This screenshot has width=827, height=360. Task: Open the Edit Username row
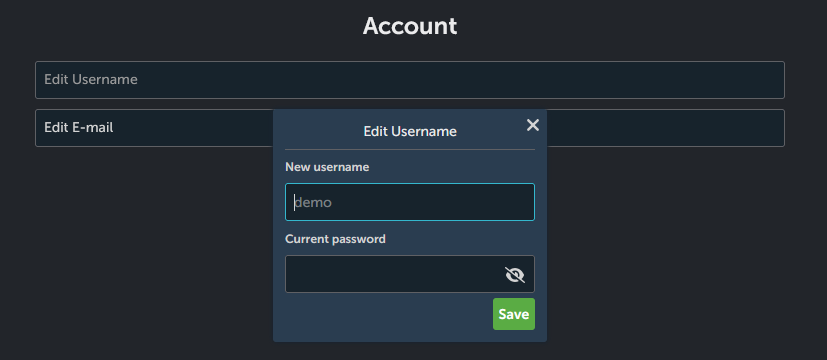[x=410, y=80]
